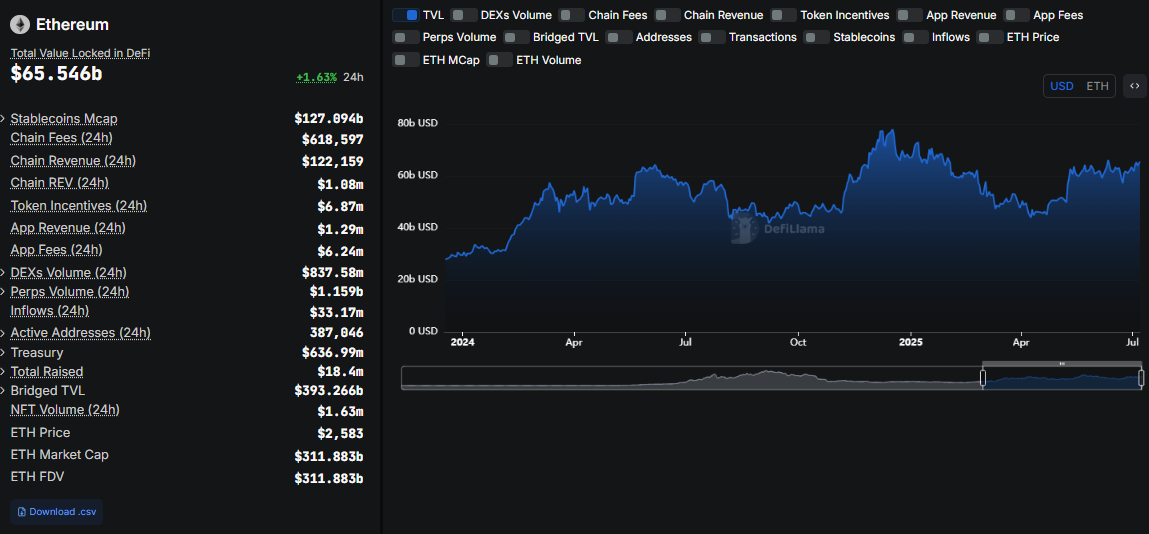Enable the DEXs Volume chart toggle
Screen dimensions: 1149x534
[x=463, y=15]
